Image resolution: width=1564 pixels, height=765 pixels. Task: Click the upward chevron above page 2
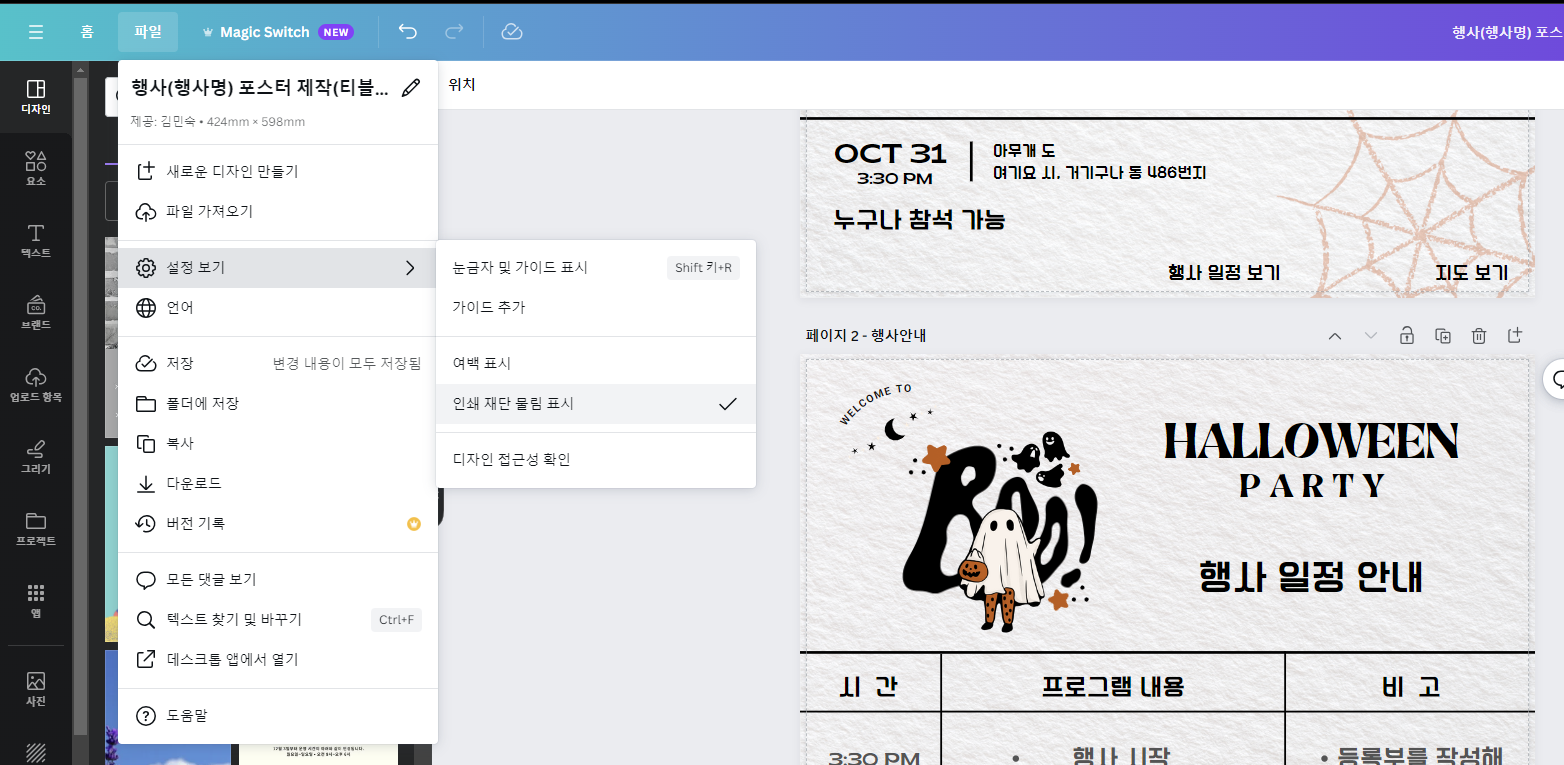click(1334, 336)
